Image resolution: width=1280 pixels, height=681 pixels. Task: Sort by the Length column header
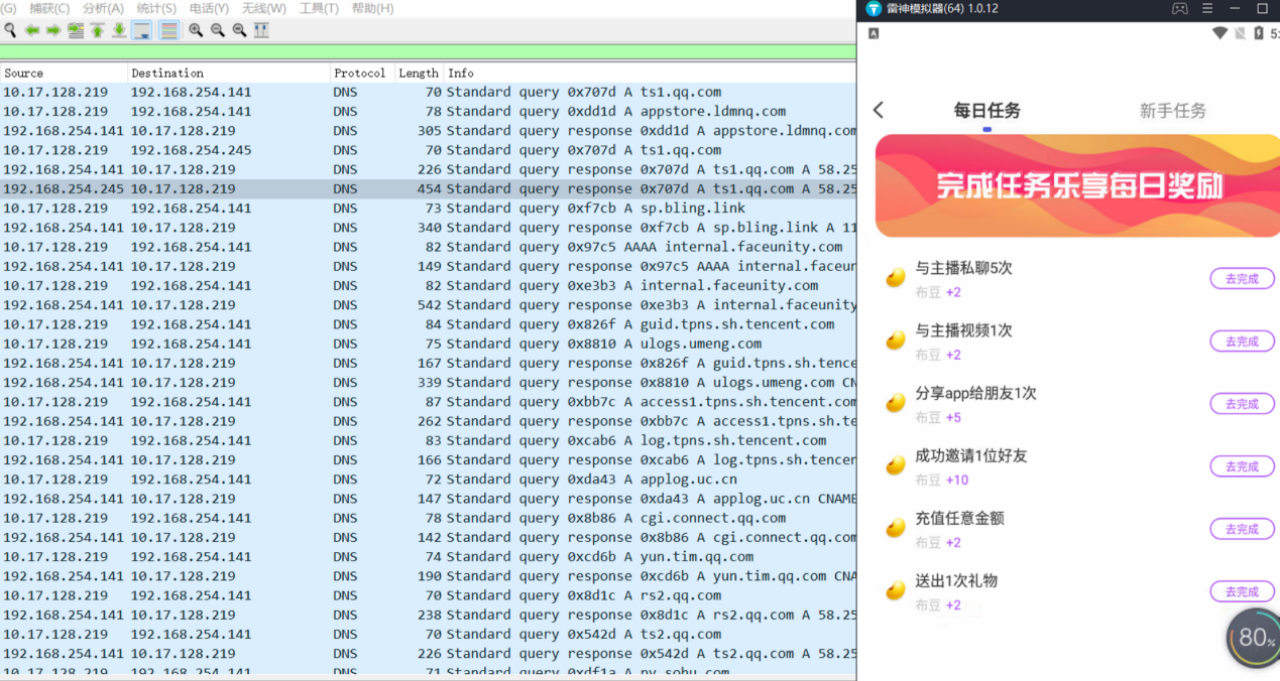click(418, 73)
